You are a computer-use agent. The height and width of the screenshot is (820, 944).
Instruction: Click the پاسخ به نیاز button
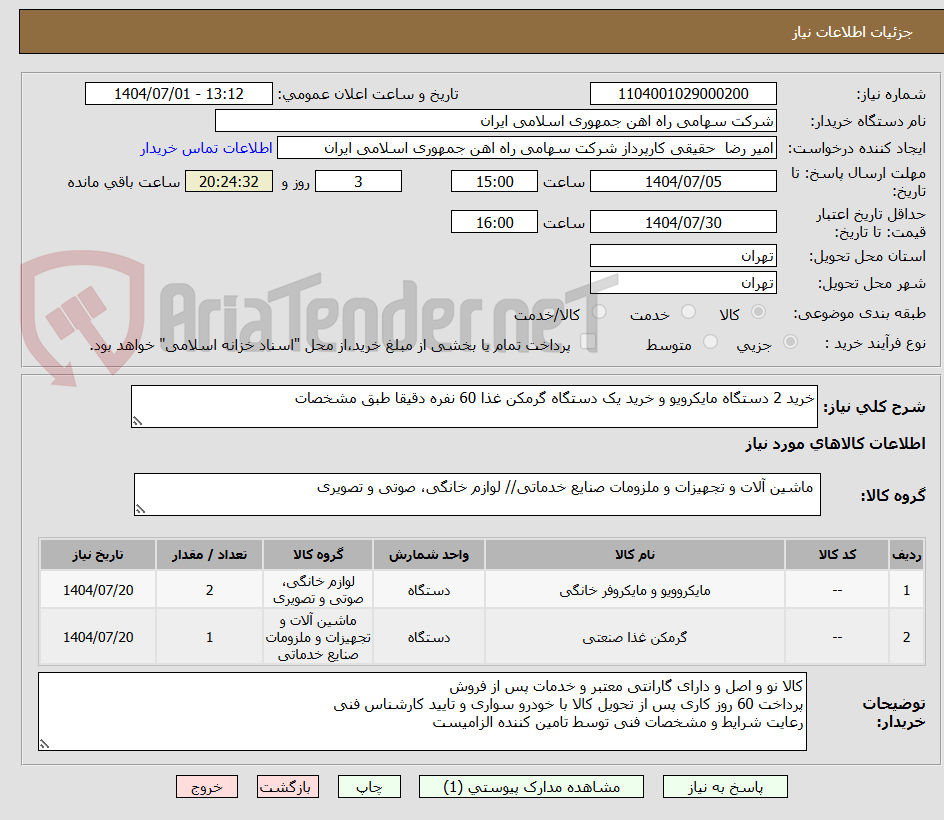(x=725, y=786)
